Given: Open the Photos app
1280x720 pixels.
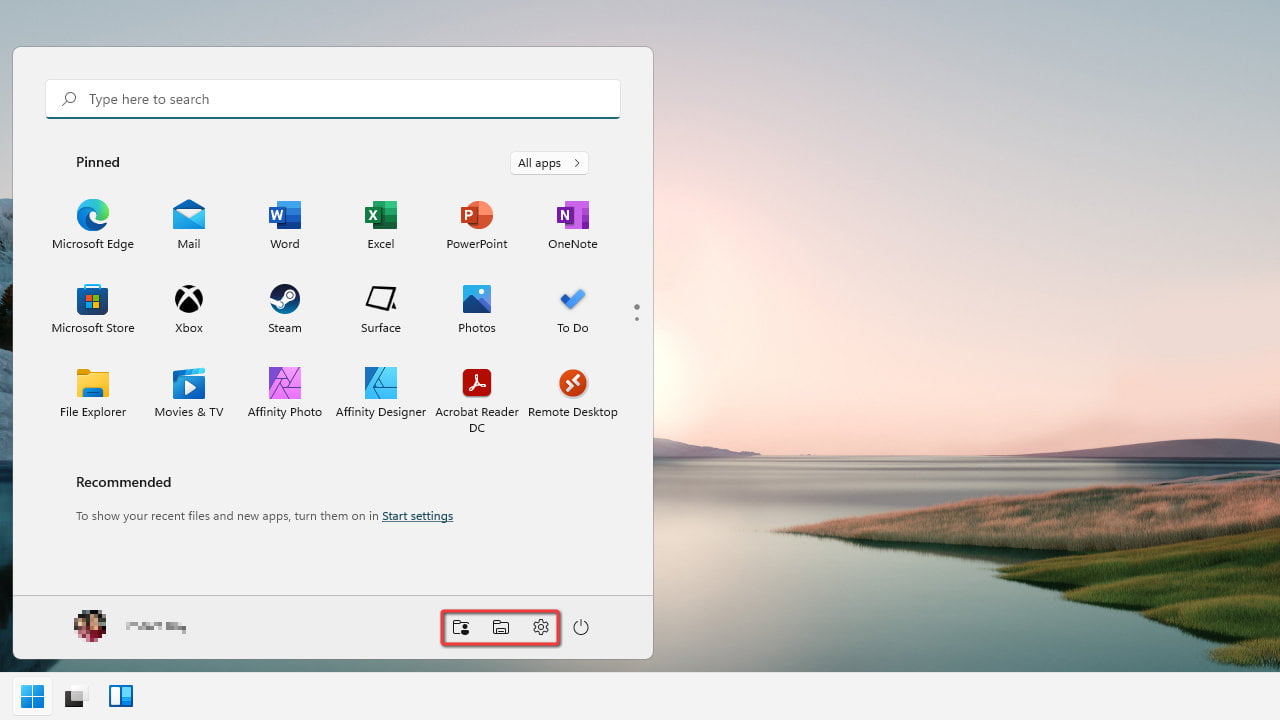Looking at the screenshot, I should click(x=476, y=299).
